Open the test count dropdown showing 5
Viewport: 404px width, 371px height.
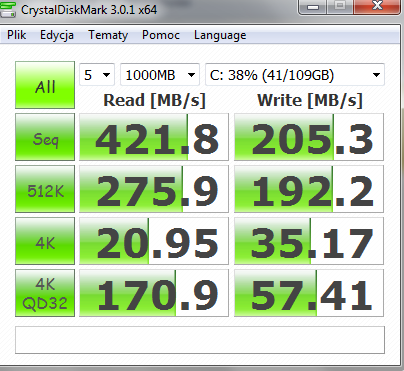coord(97,75)
